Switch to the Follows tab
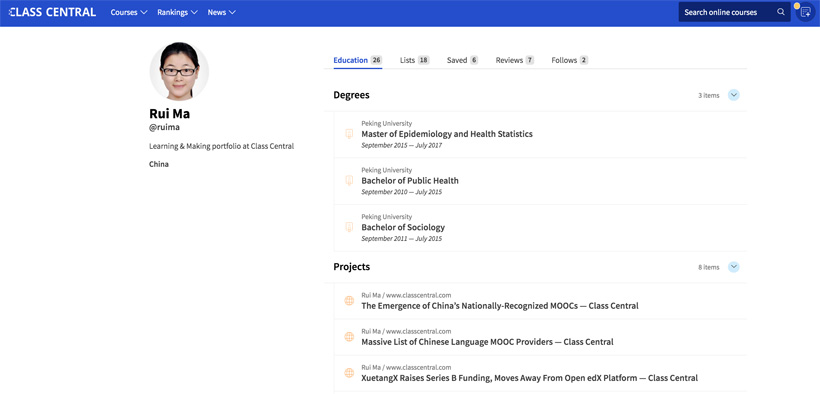The image size is (820, 394). pyautogui.click(x=570, y=60)
